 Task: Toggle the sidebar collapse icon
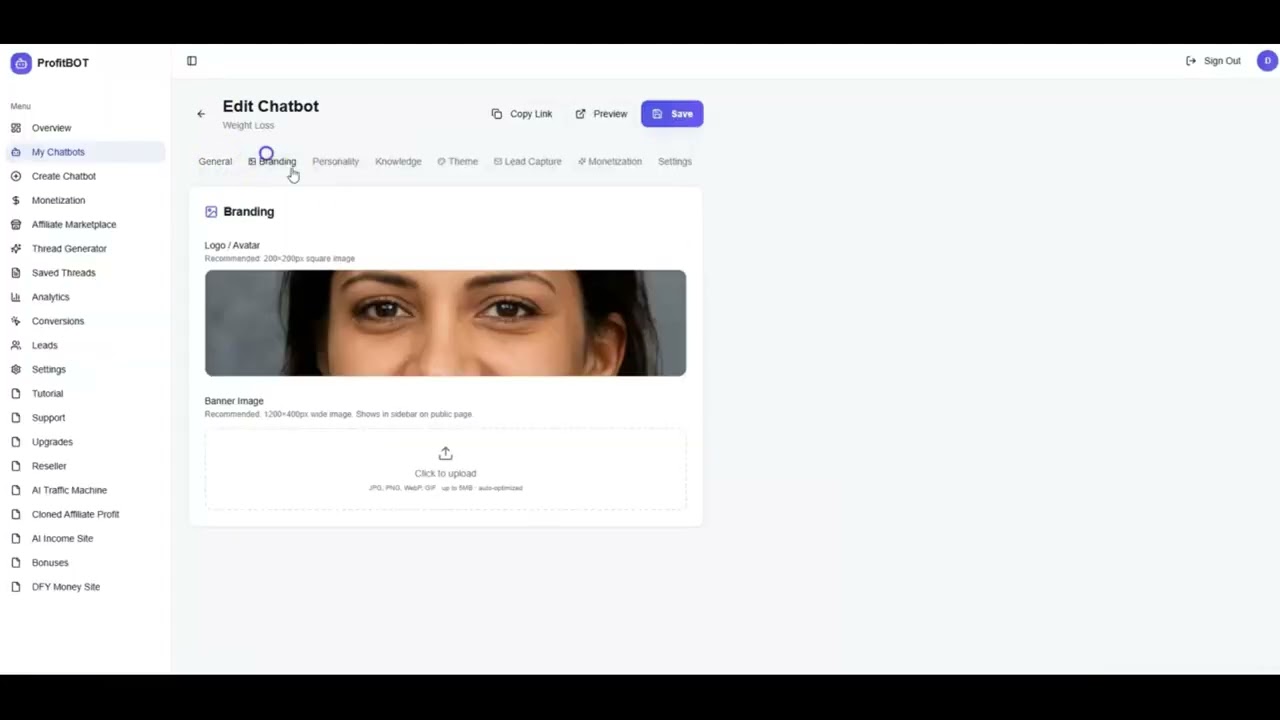pyautogui.click(x=192, y=61)
